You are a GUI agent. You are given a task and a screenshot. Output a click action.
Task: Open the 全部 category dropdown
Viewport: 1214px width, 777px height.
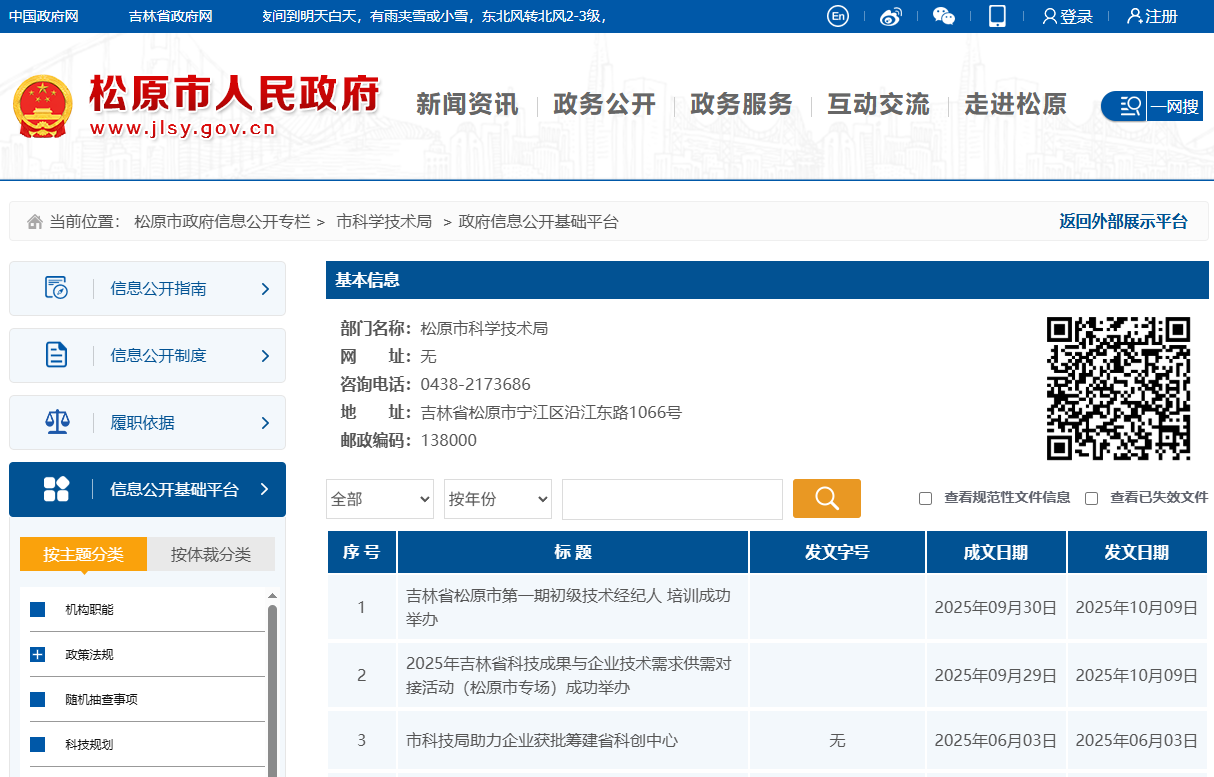pos(379,499)
